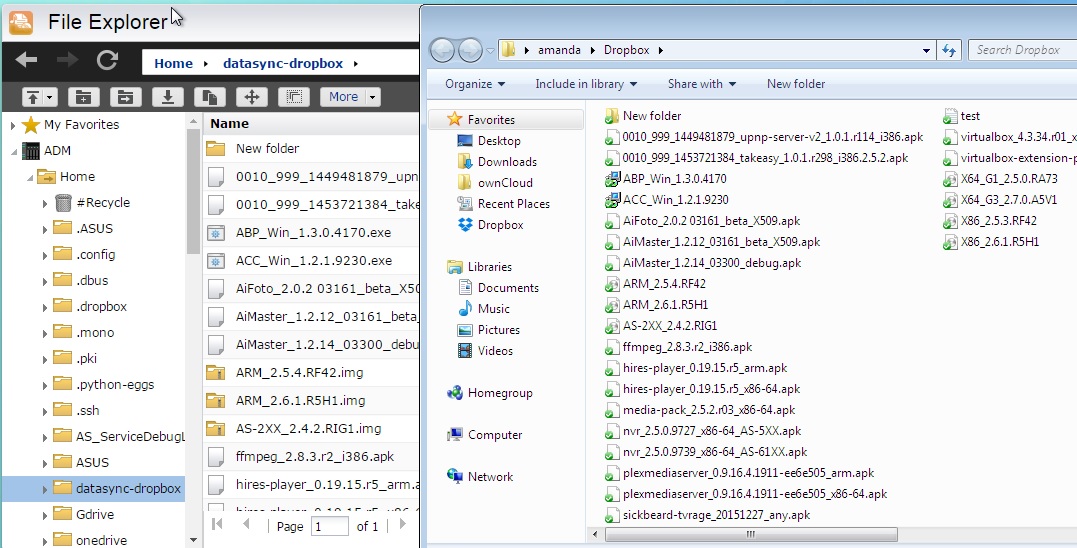Open Recent Places in navigation pane
The height and width of the screenshot is (548, 1077).
514,204
